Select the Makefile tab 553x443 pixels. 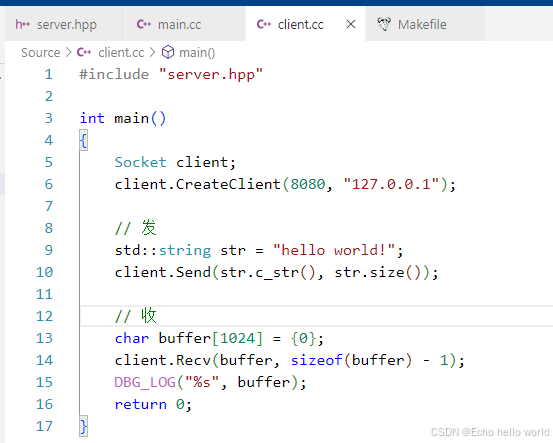click(425, 24)
